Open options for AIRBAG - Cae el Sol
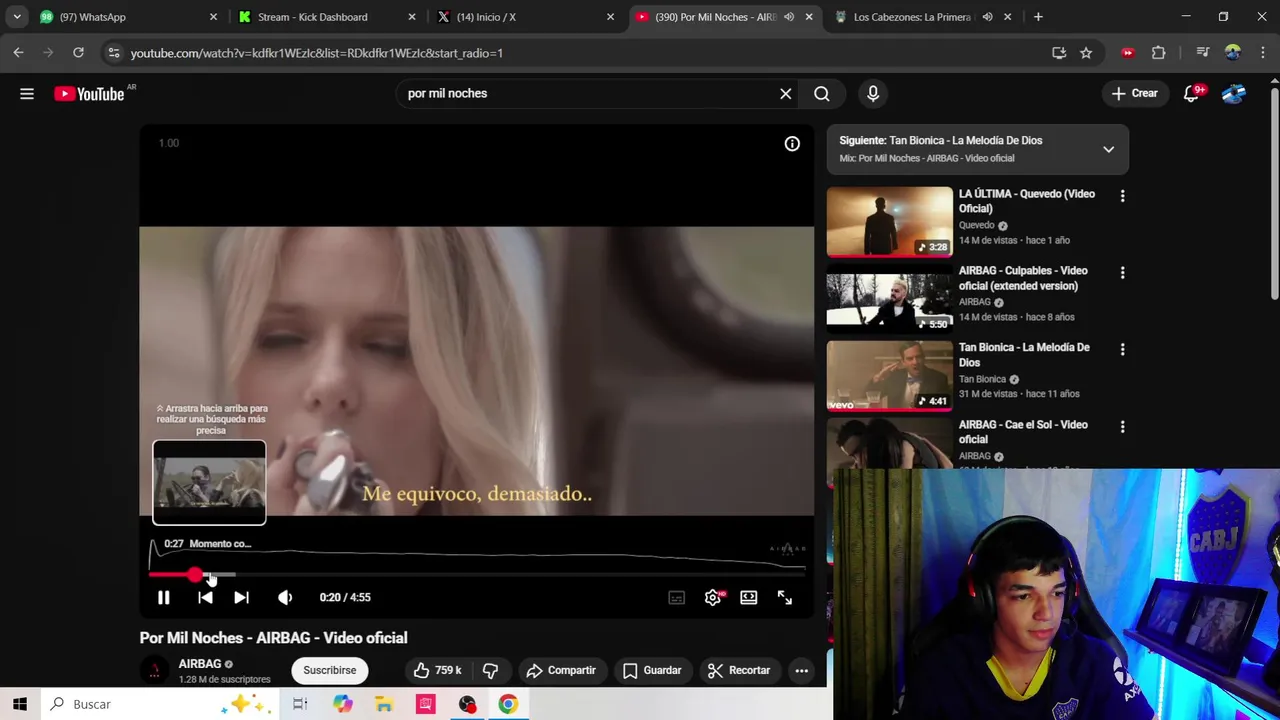Screen dimensions: 1280x720 coord(1122,427)
